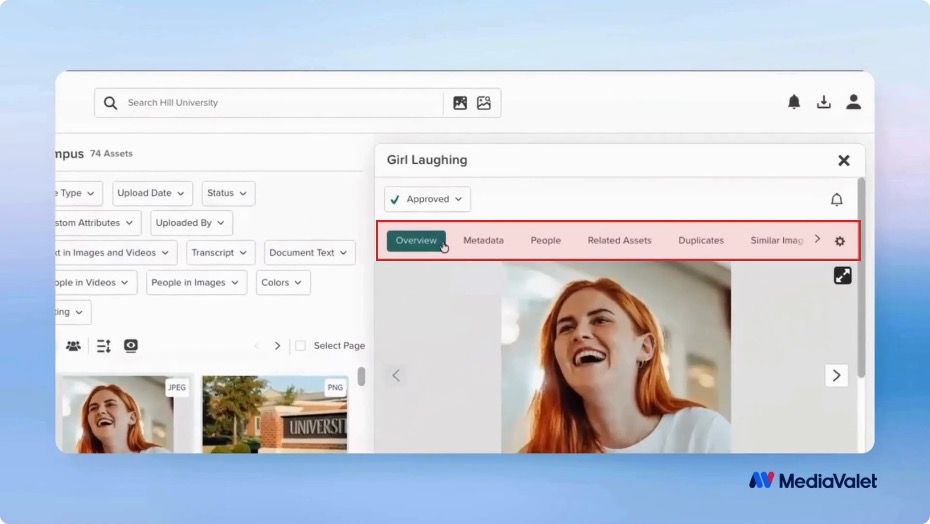Go to the next asset preview arrow
The height and width of the screenshot is (524, 930).
pyautogui.click(x=836, y=375)
